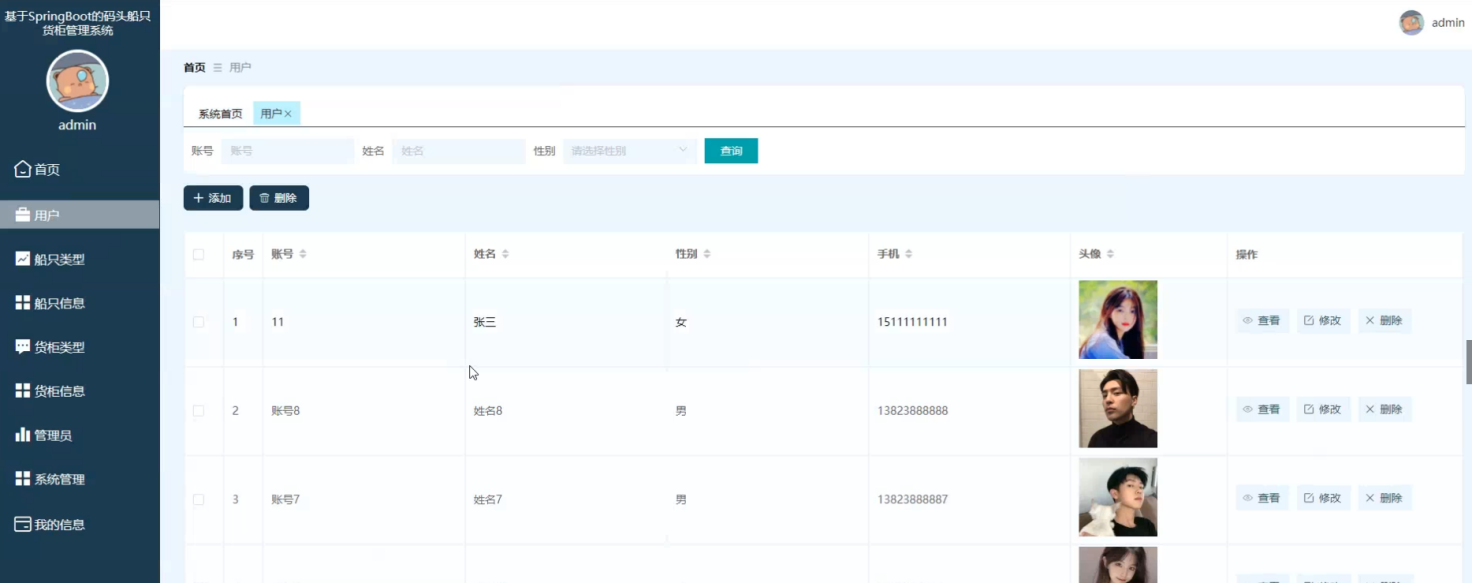The width and height of the screenshot is (1472, 583).
Task: Click the vertical scrollbar thumb
Action: pos(1468,361)
